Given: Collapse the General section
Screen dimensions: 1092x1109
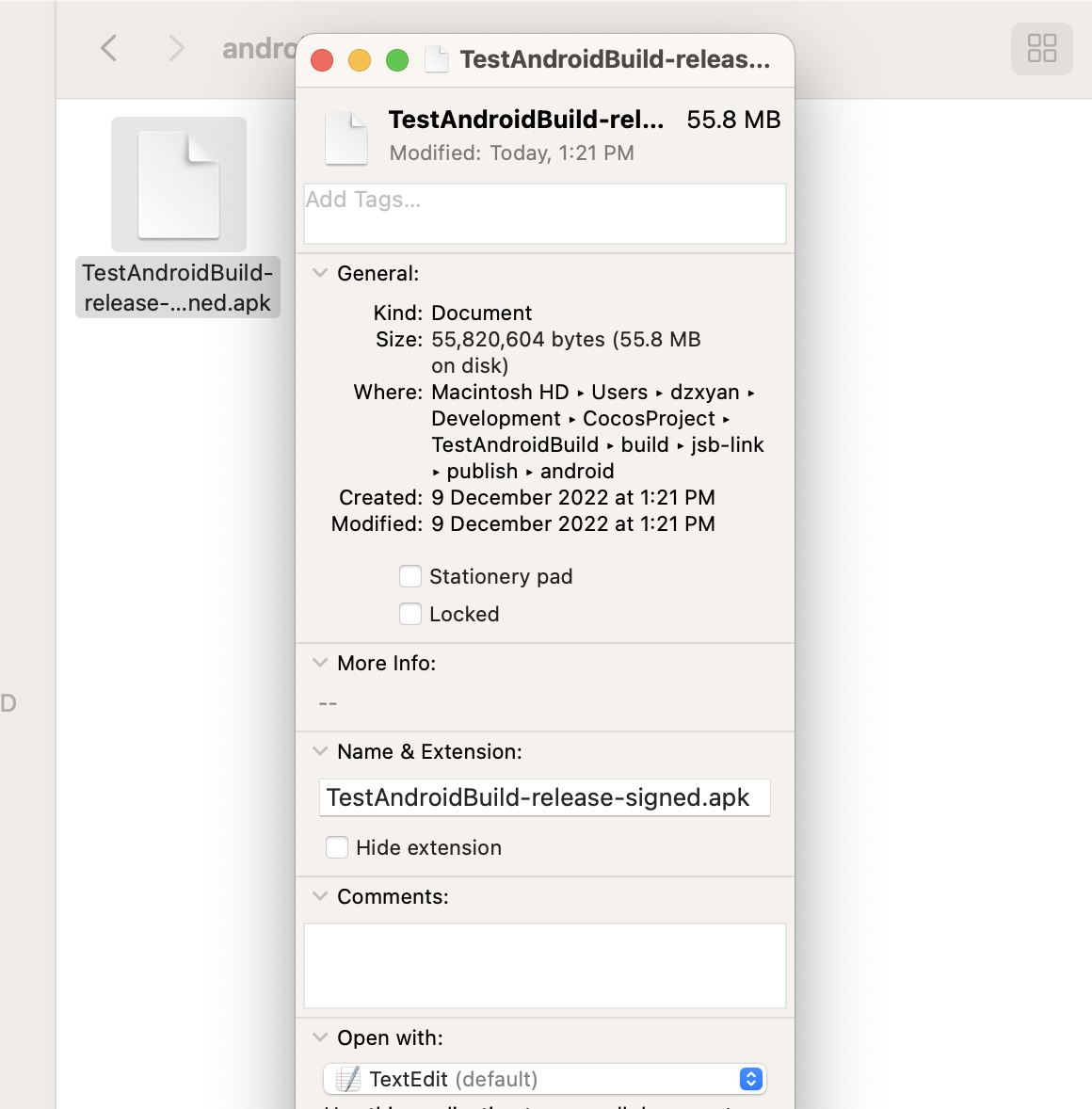Looking at the screenshot, I should pyautogui.click(x=320, y=273).
